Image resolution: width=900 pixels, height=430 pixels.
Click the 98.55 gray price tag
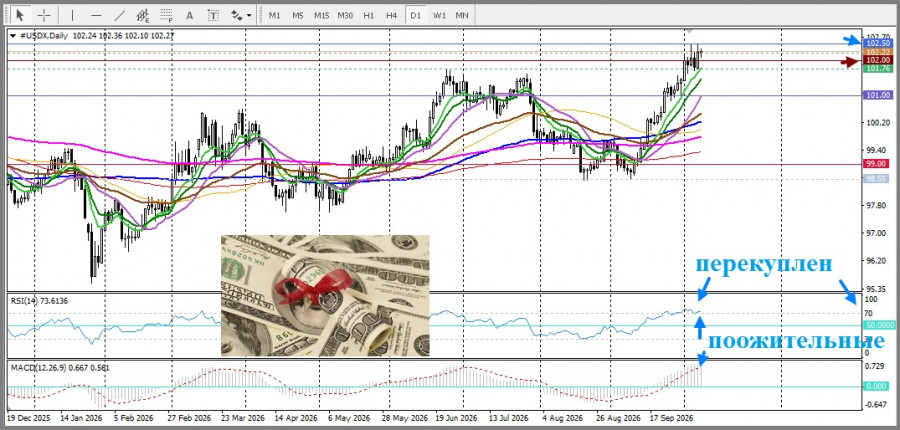point(878,179)
